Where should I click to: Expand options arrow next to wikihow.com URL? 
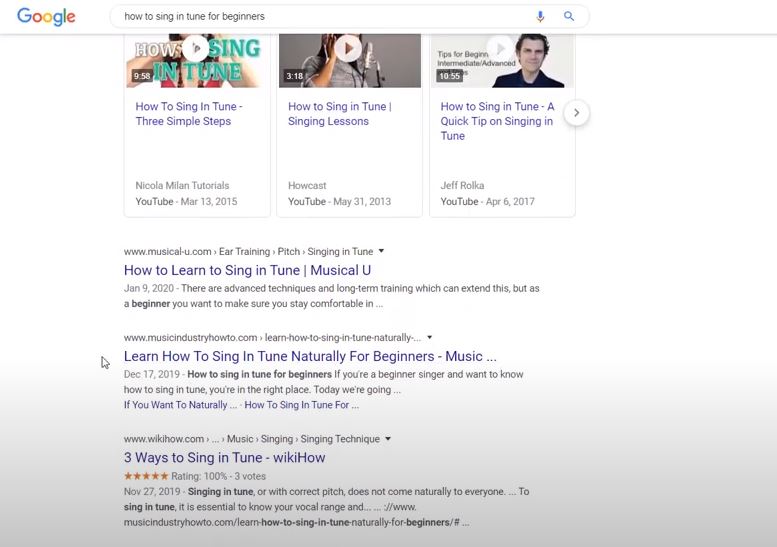(x=388, y=439)
